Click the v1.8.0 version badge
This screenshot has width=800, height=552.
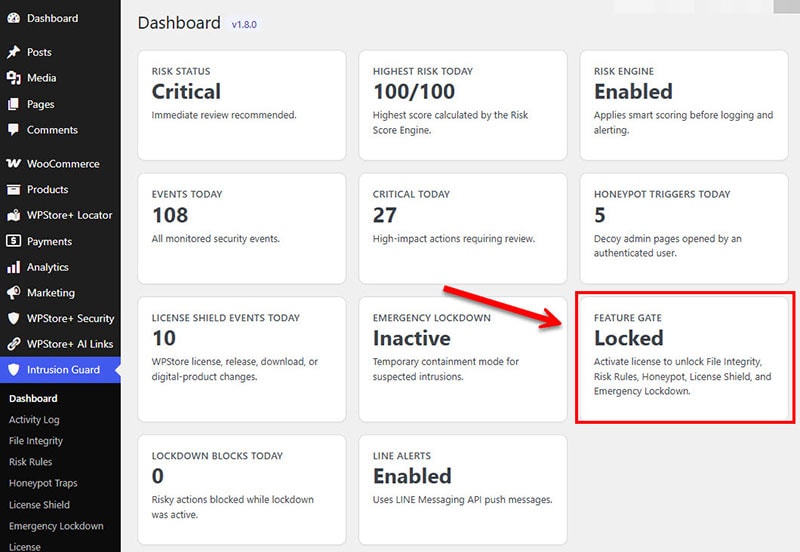[244, 24]
